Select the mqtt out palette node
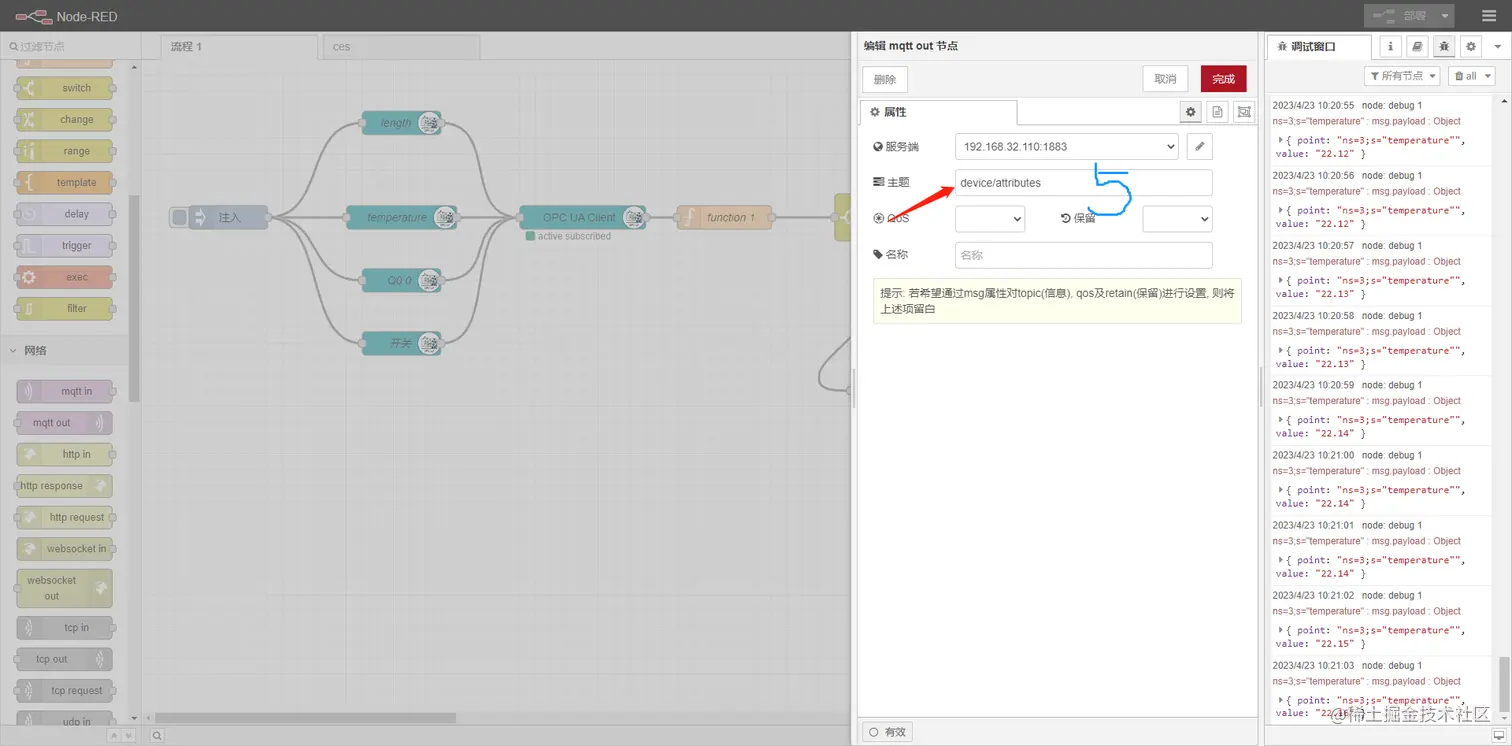Screen dimensions: 1512x746 pos(64,423)
